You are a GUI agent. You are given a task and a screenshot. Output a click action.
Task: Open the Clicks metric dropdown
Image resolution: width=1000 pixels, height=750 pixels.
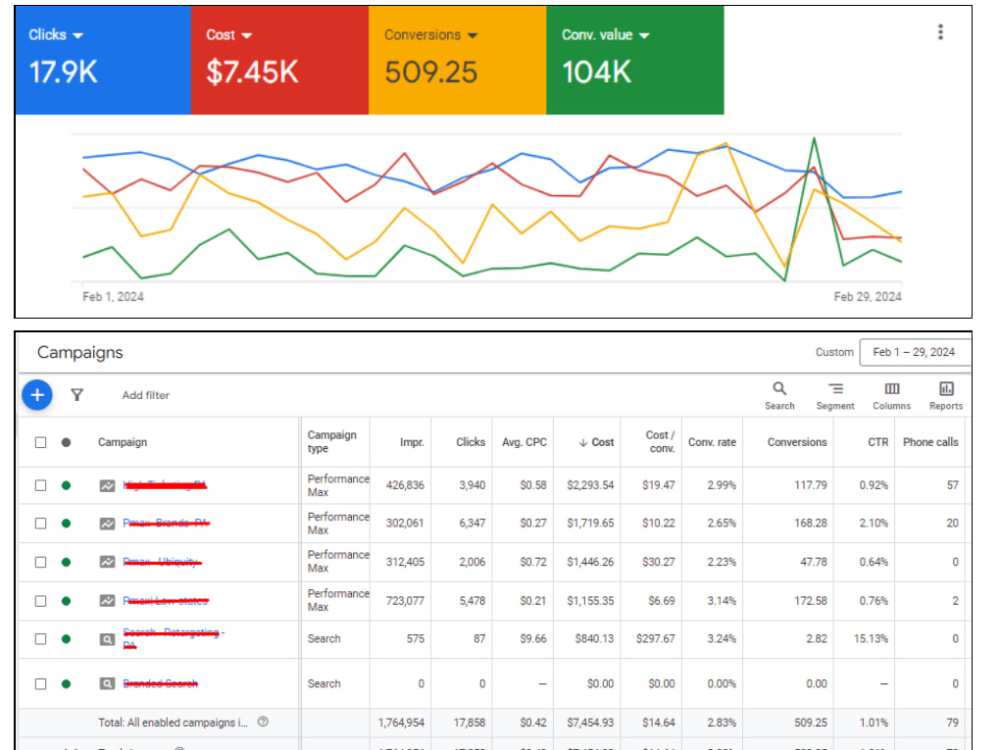point(78,36)
